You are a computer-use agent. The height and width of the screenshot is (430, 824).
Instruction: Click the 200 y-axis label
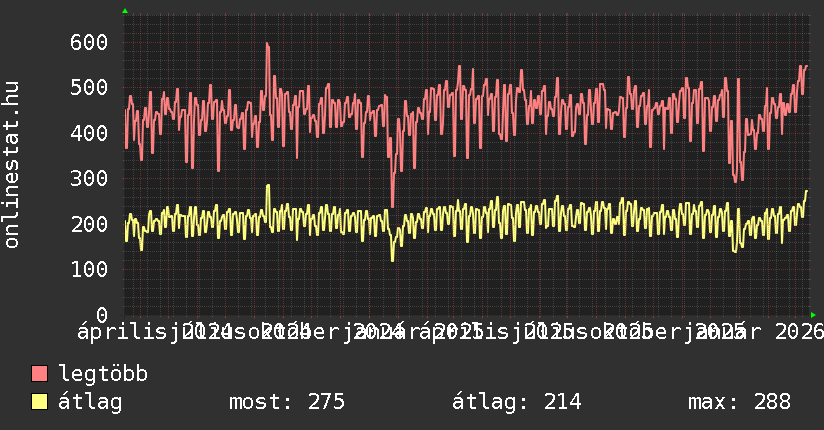pyautogui.click(x=88, y=223)
